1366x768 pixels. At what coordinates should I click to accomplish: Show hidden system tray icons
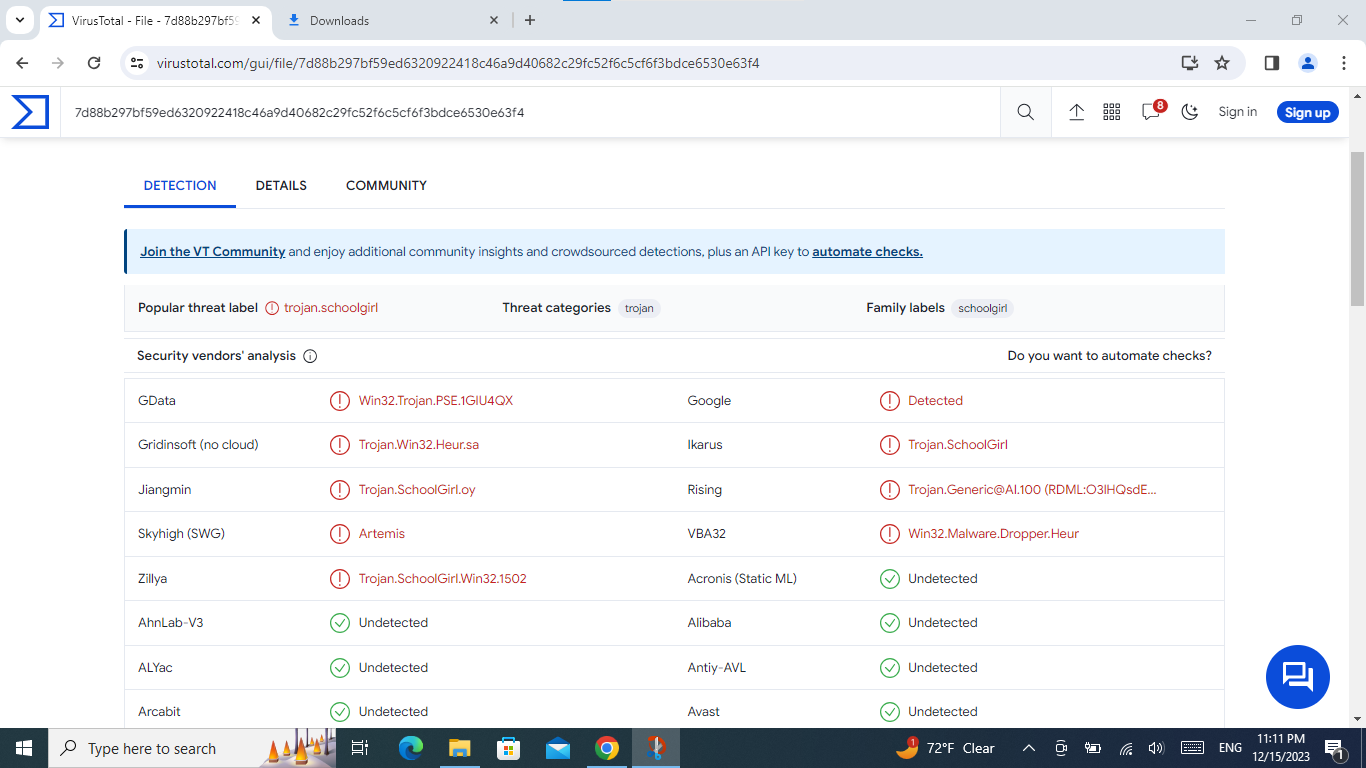point(1028,748)
